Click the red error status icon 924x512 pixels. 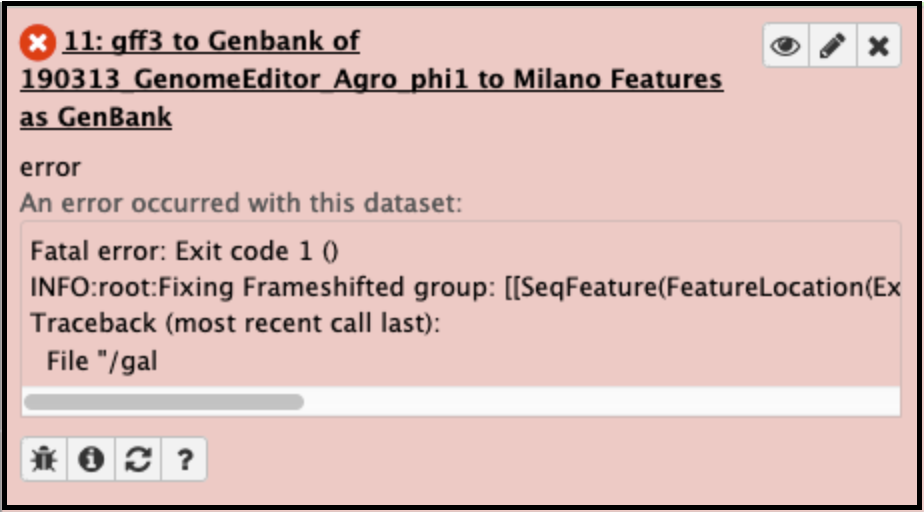(x=38, y=42)
